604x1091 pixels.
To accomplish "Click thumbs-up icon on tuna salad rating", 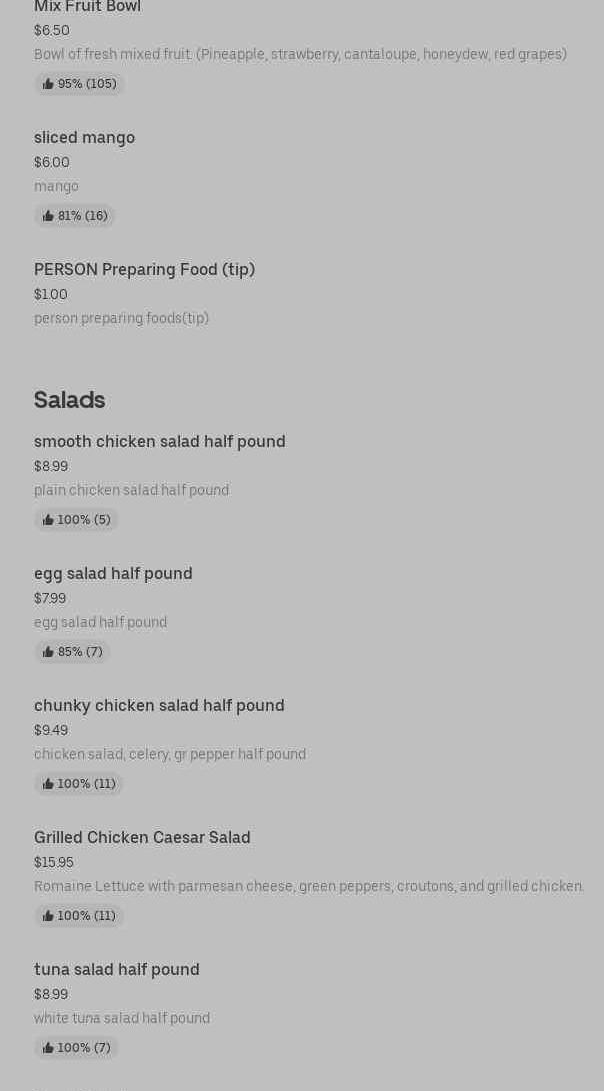I will (48, 1048).
